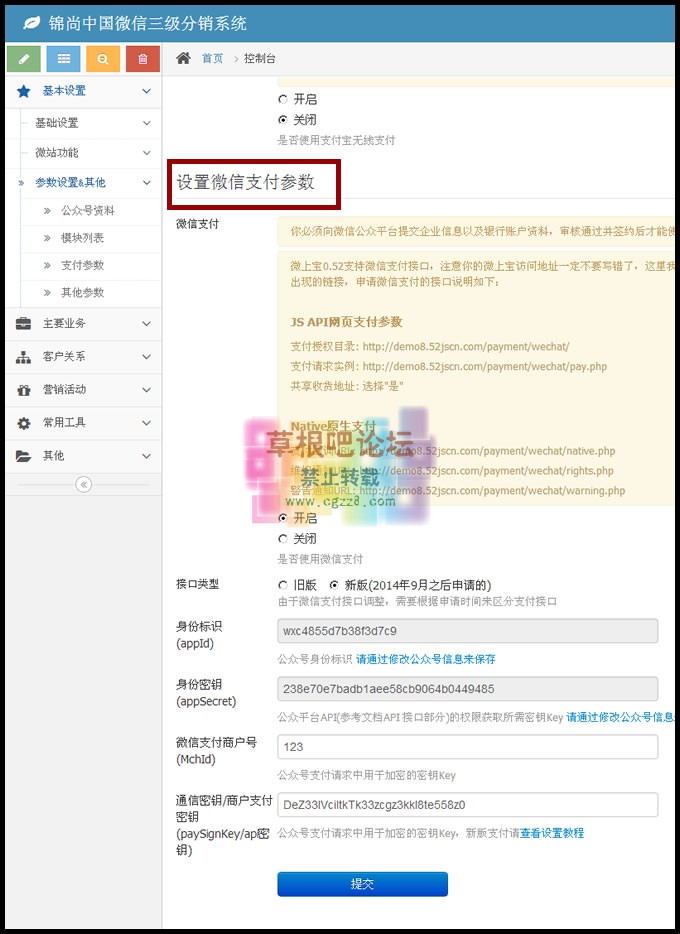
Task: Click the 基本设置 menu label
Action: tap(64, 91)
